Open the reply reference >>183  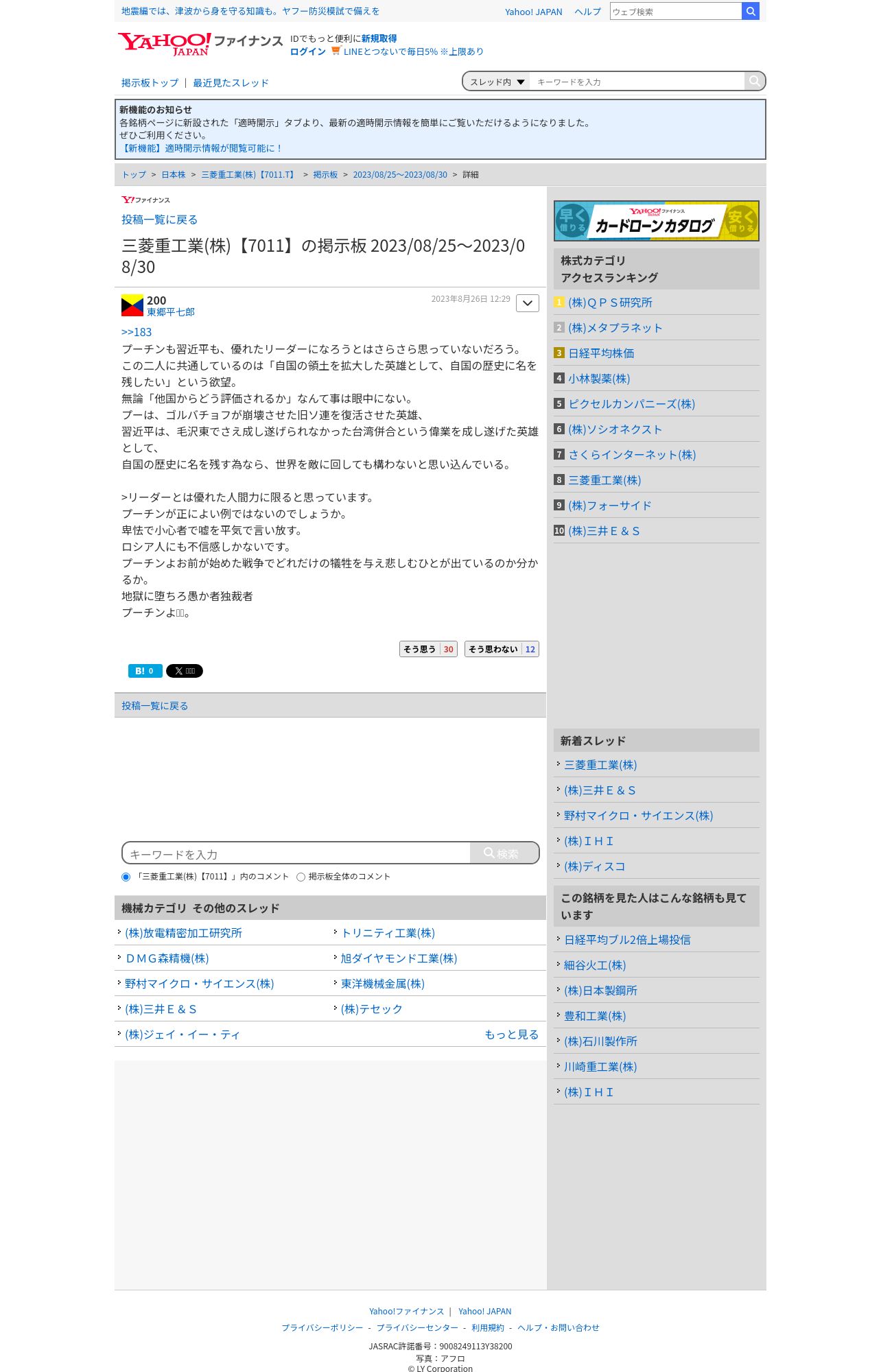(137, 332)
